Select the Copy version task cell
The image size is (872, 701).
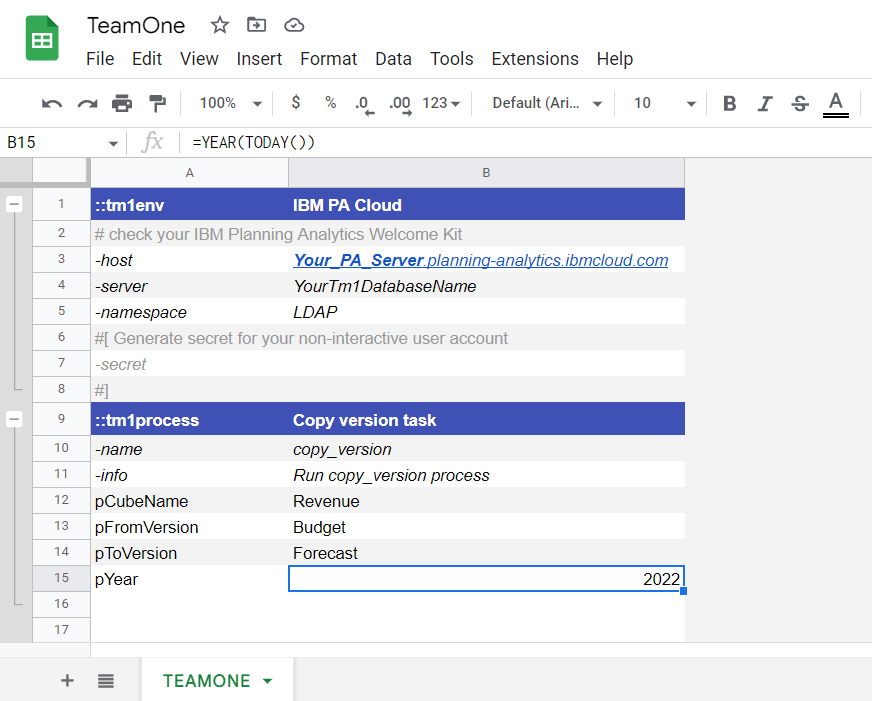click(x=487, y=419)
